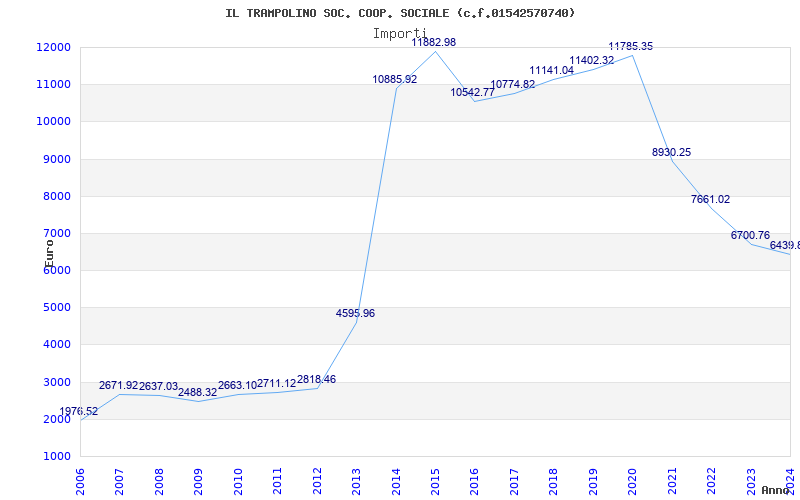Click the 2013 x-axis year label
800x500 pixels.
pyautogui.click(x=356, y=481)
